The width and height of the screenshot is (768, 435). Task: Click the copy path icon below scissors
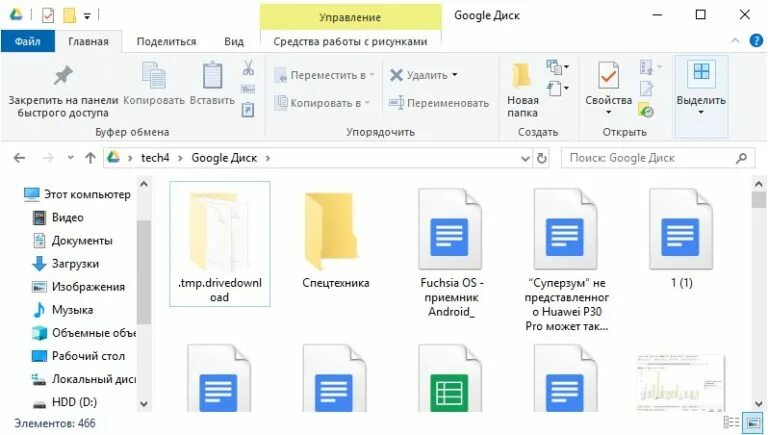click(x=248, y=89)
